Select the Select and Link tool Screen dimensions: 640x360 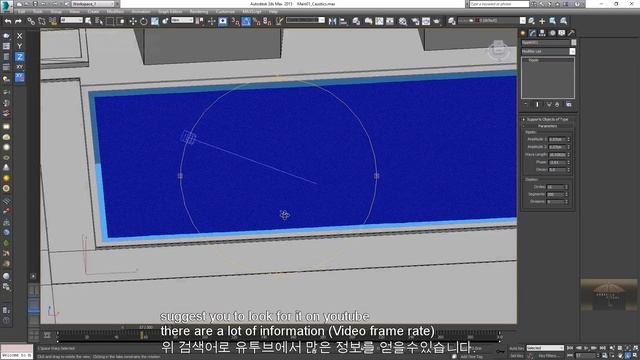(x=31, y=21)
